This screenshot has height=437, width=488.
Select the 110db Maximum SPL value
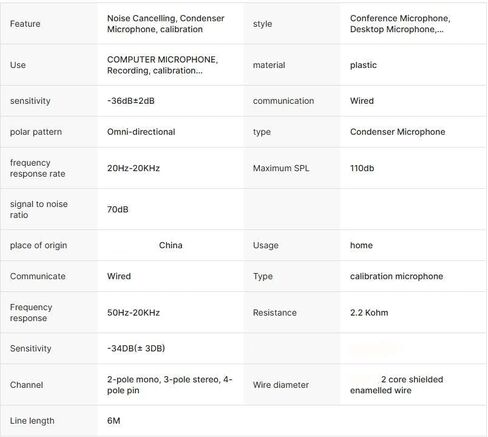coord(362,168)
